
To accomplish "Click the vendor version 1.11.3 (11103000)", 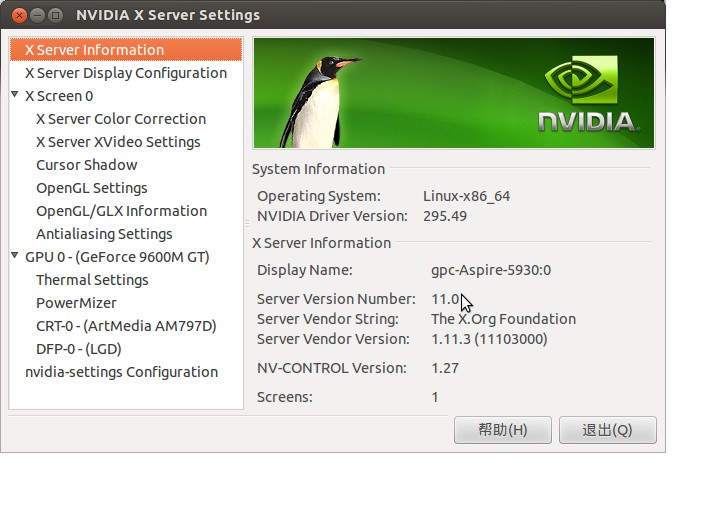I will tap(489, 339).
